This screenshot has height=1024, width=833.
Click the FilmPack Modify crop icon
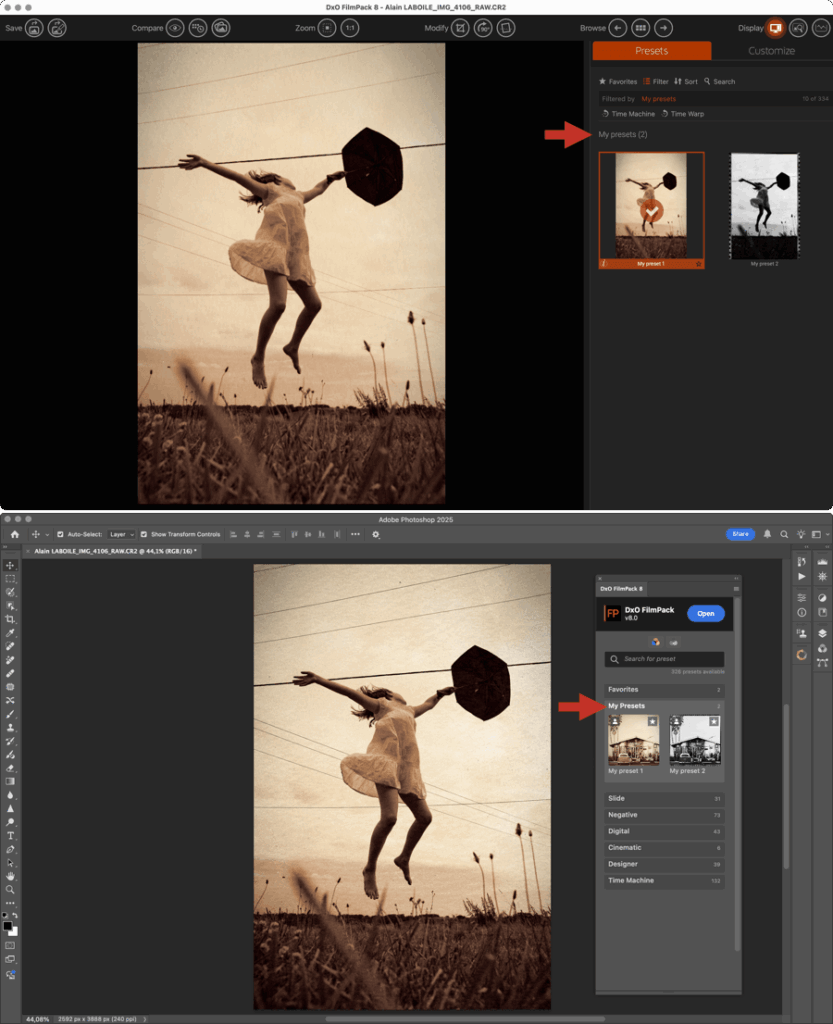point(460,28)
